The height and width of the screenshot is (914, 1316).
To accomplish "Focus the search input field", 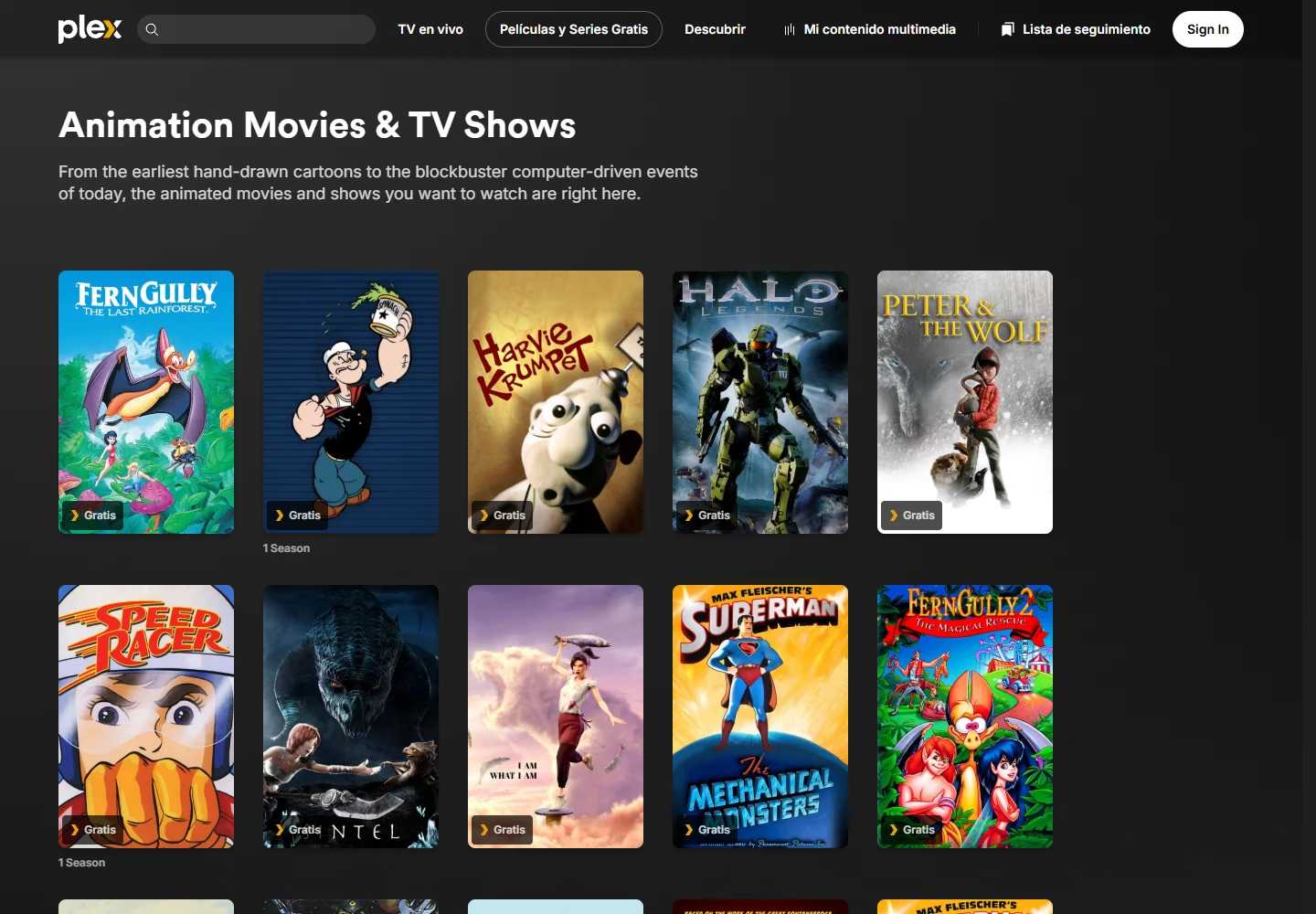I will click(256, 29).
